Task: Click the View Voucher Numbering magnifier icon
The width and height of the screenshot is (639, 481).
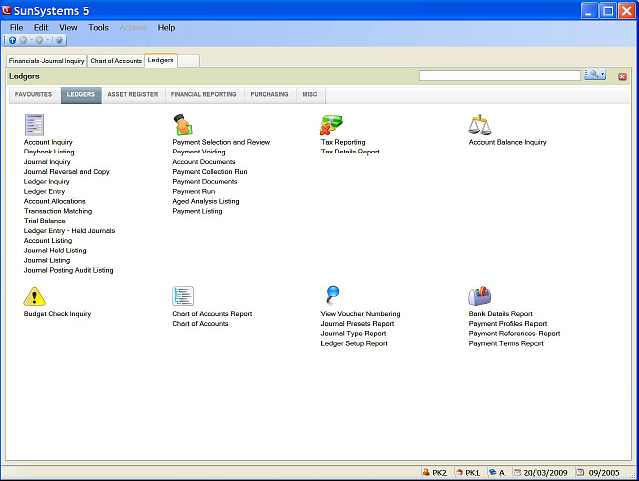Action: pyautogui.click(x=332, y=296)
